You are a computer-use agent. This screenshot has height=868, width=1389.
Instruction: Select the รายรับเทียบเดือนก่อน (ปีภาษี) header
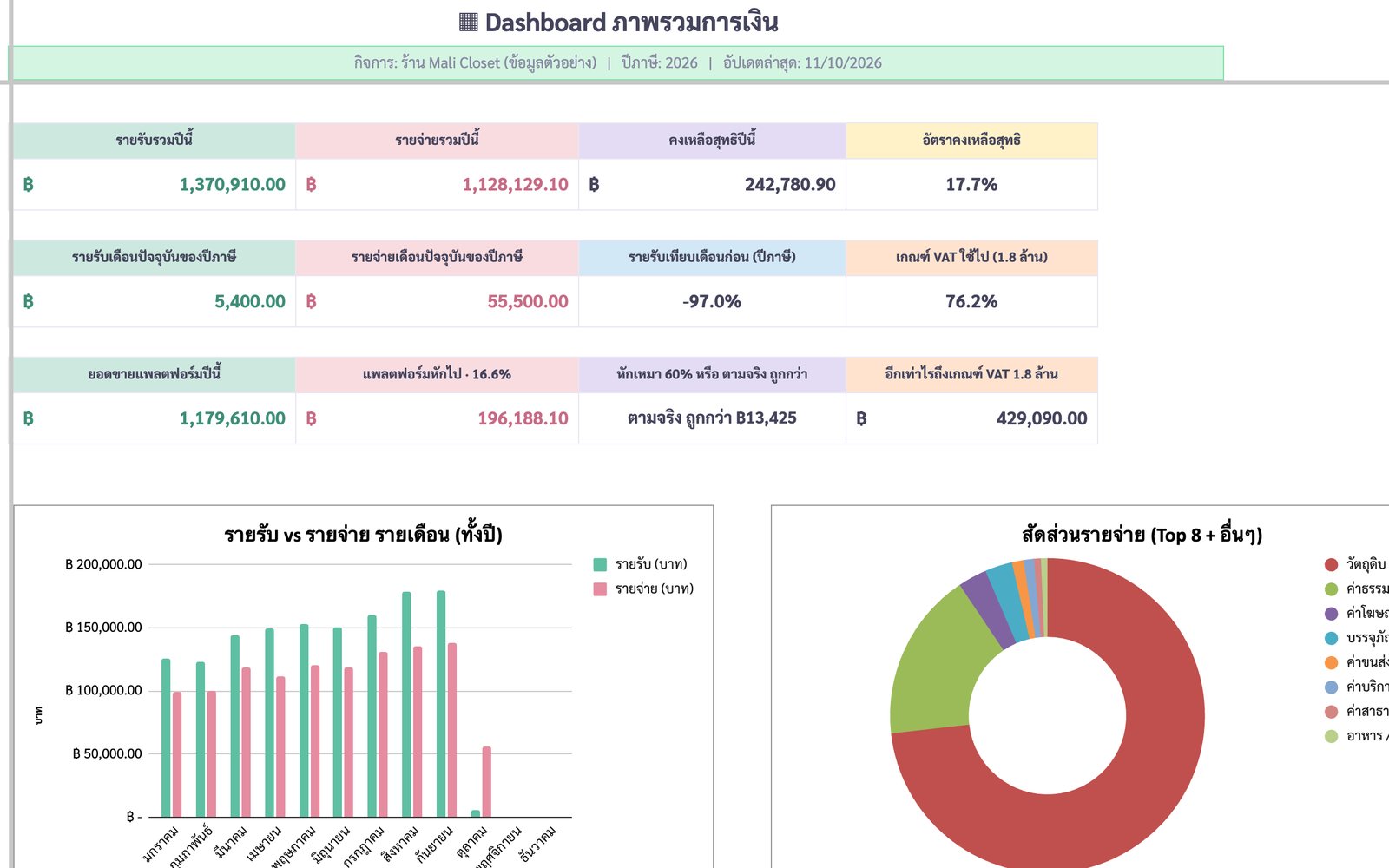pos(712,258)
